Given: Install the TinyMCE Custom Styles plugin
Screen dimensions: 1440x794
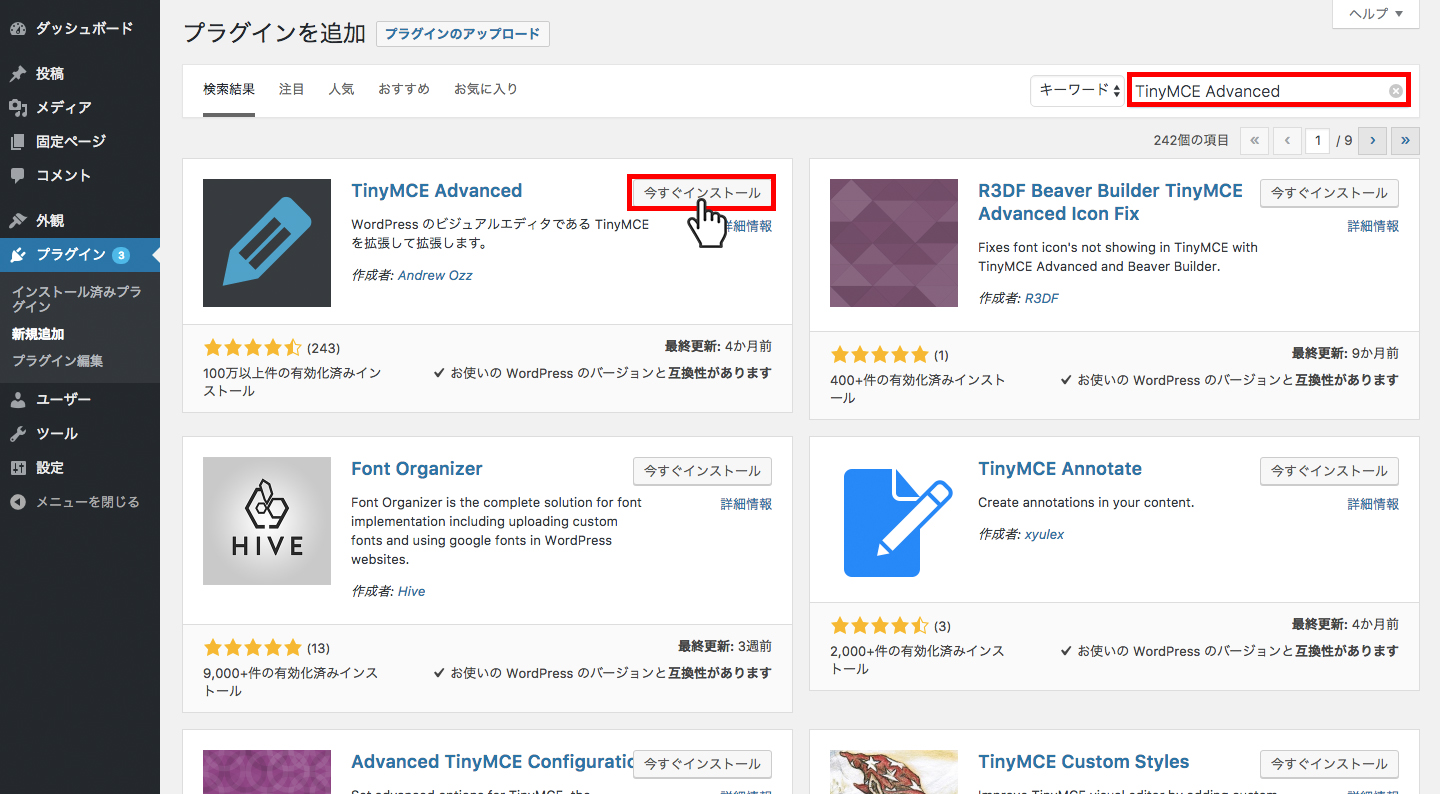Looking at the screenshot, I should point(1329,764).
